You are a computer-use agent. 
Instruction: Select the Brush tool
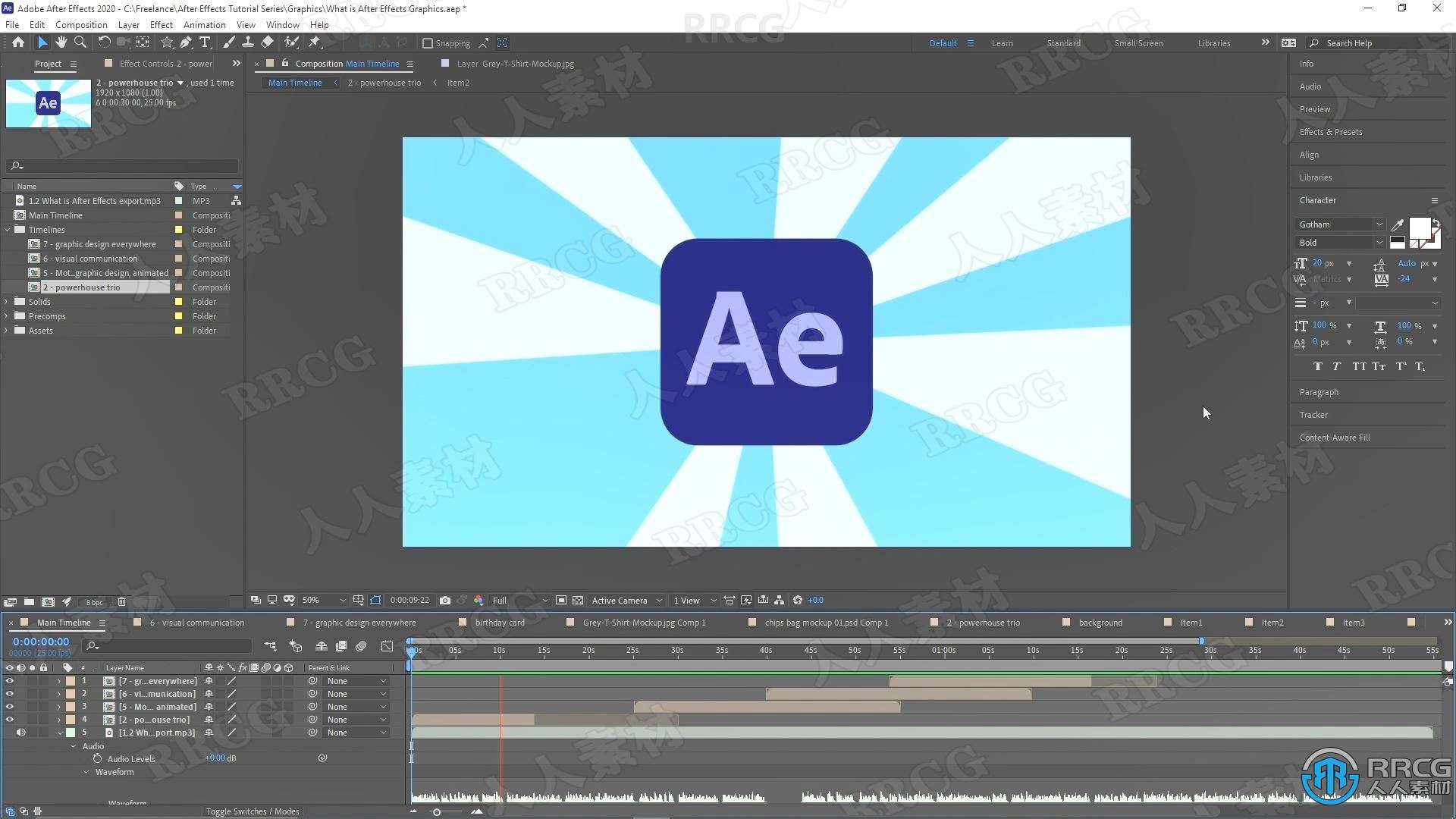pos(228,42)
